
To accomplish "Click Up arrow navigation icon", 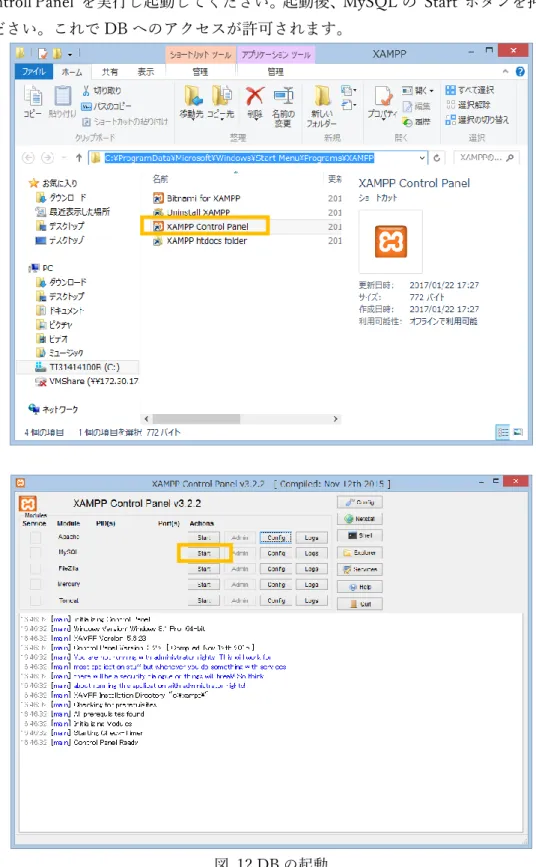I will (79, 158).
